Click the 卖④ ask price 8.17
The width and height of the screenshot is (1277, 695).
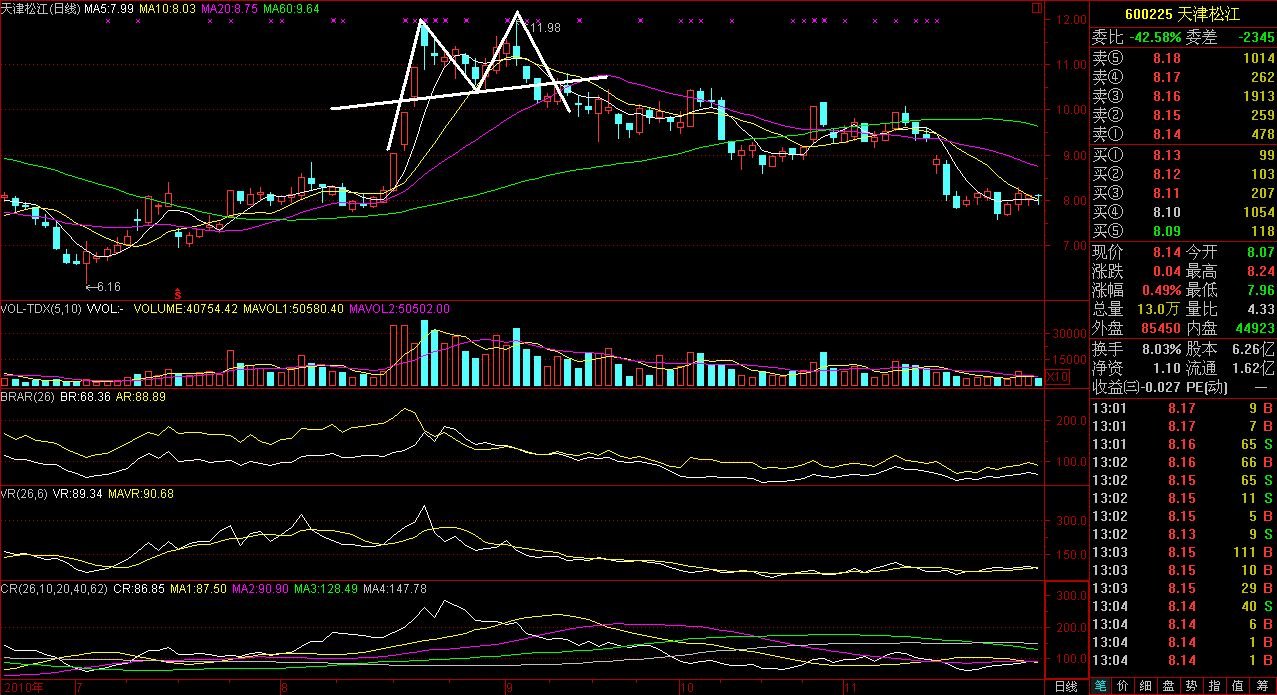1166,77
